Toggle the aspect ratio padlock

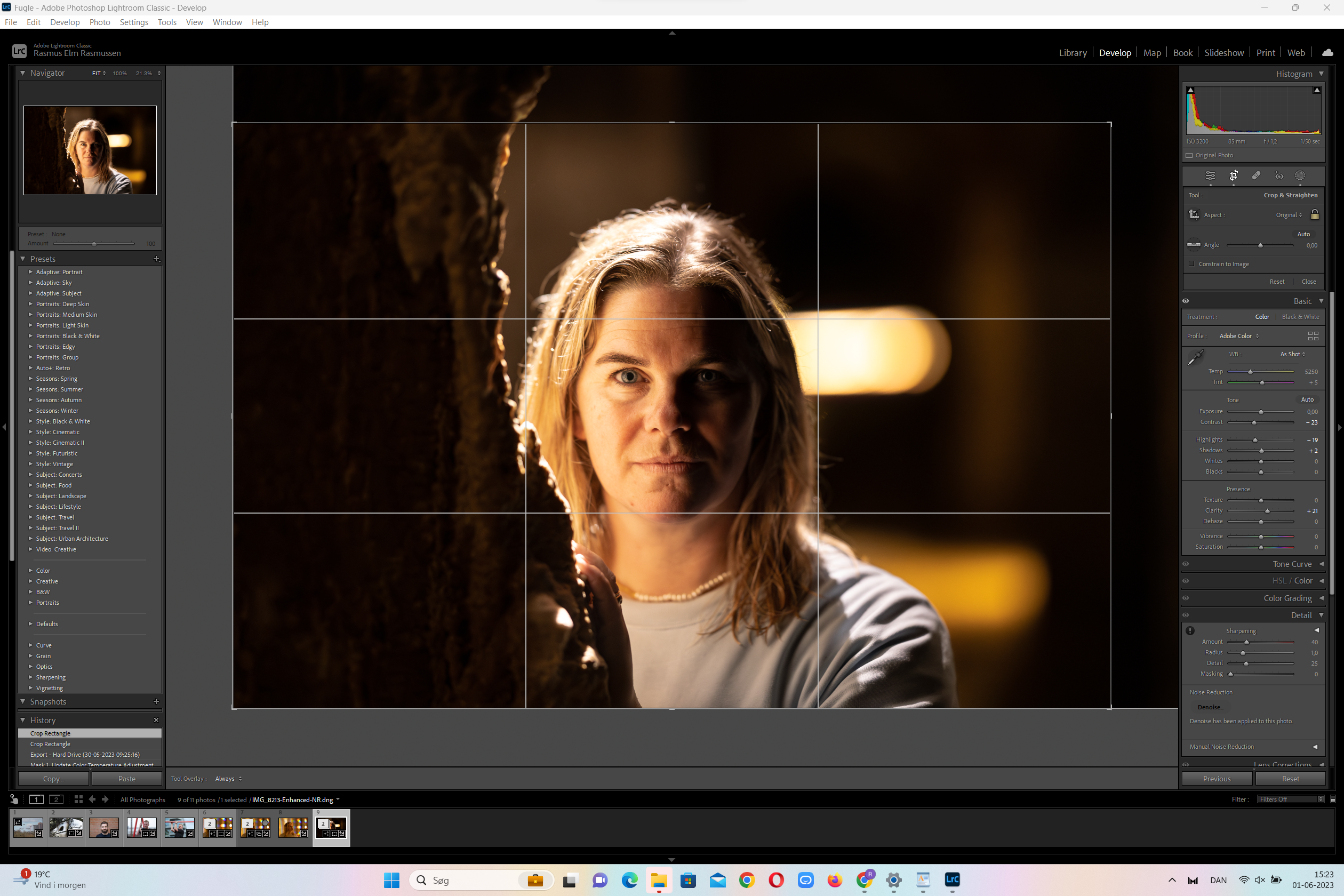pyautogui.click(x=1314, y=214)
